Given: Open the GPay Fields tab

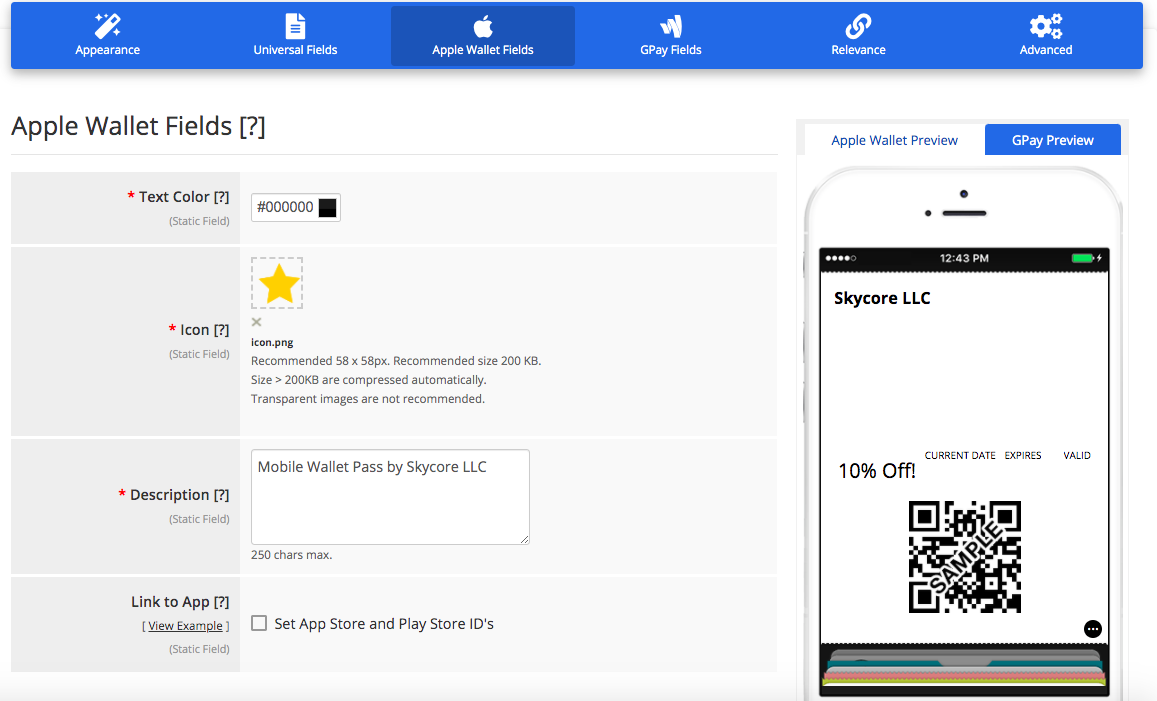Looking at the screenshot, I should 671,35.
